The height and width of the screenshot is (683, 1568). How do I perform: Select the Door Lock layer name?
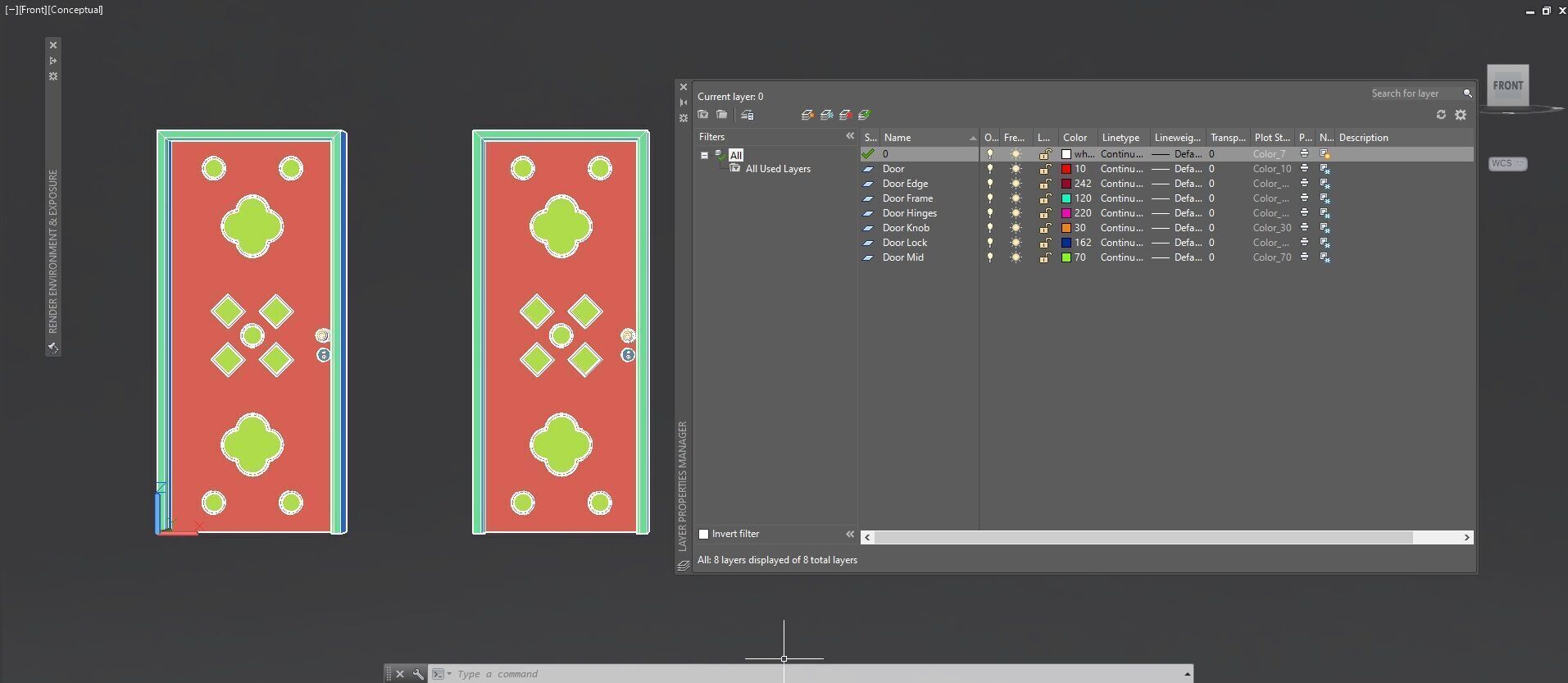click(905, 243)
